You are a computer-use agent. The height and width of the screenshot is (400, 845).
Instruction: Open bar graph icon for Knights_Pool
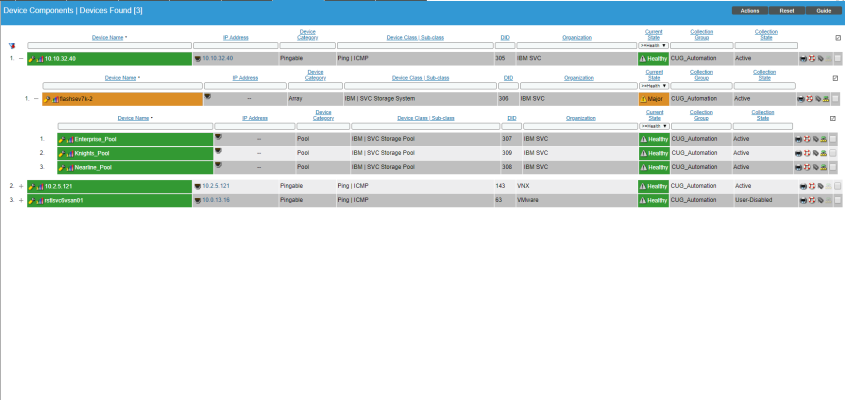tap(70, 154)
